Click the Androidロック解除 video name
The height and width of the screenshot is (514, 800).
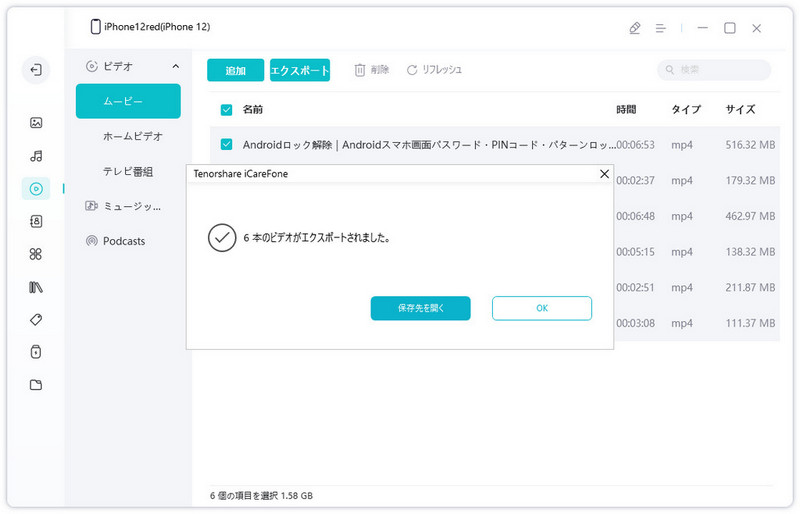pos(429,145)
